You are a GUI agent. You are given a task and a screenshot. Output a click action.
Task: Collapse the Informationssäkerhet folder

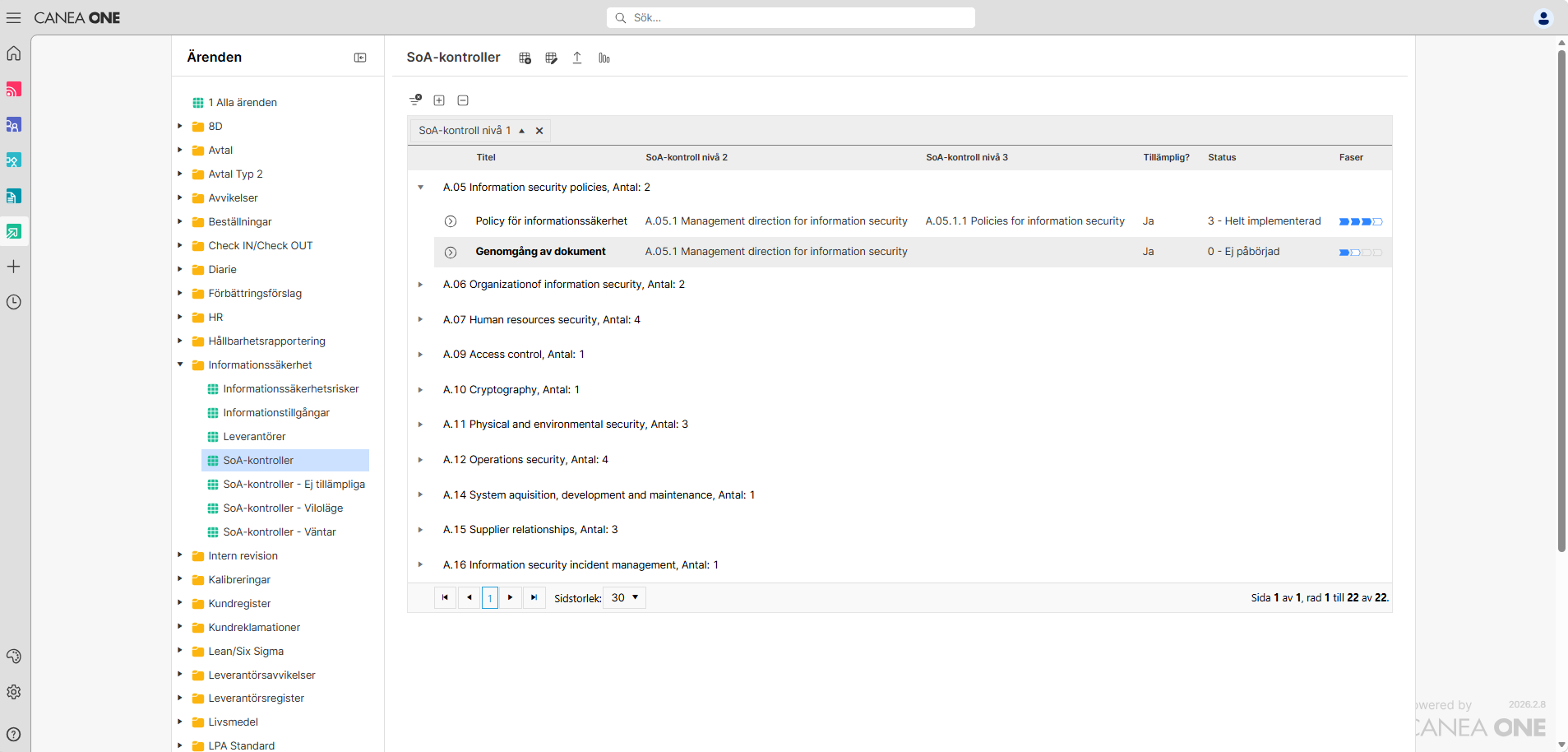(180, 364)
